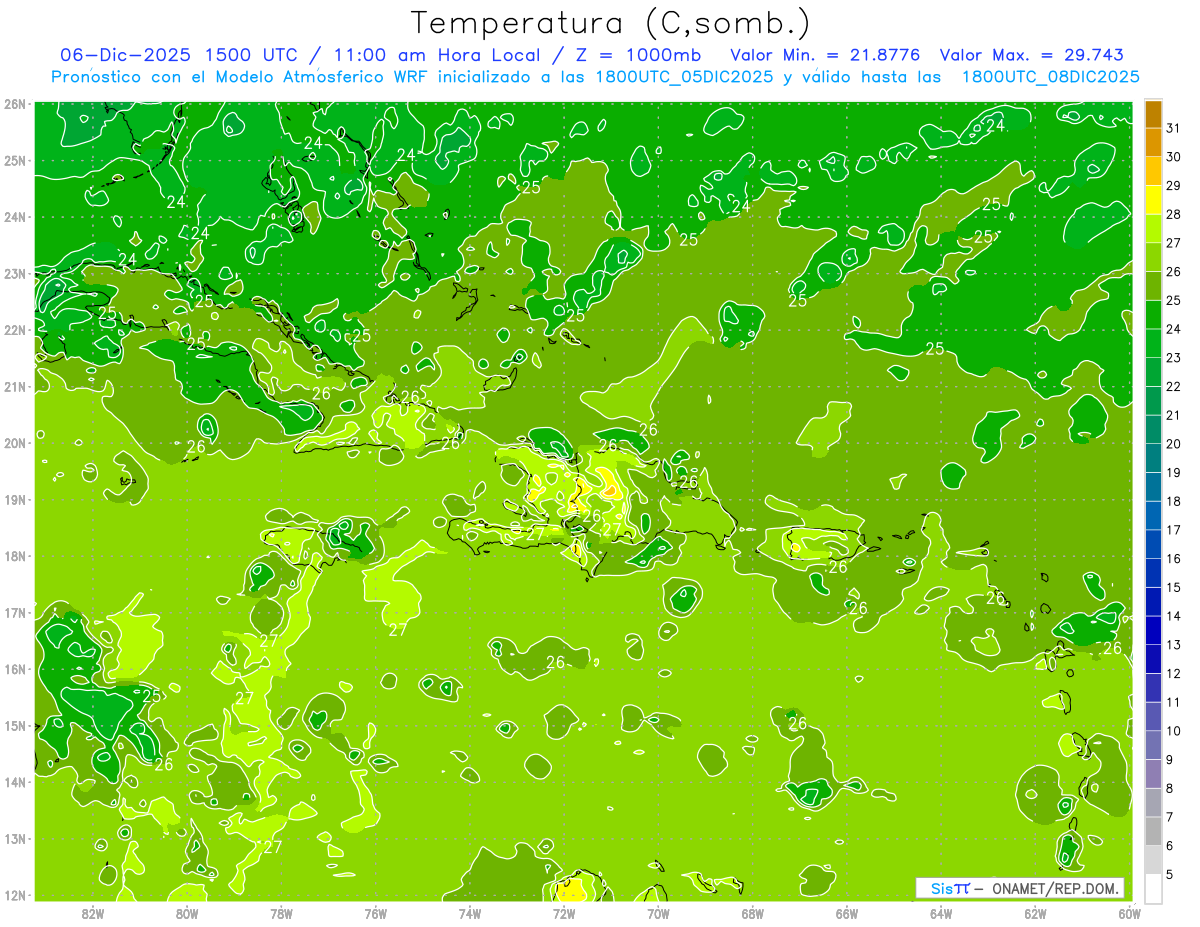Click latitude axis label '26N'
This screenshot has height=927, width=1200.
[x=14, y=104]
